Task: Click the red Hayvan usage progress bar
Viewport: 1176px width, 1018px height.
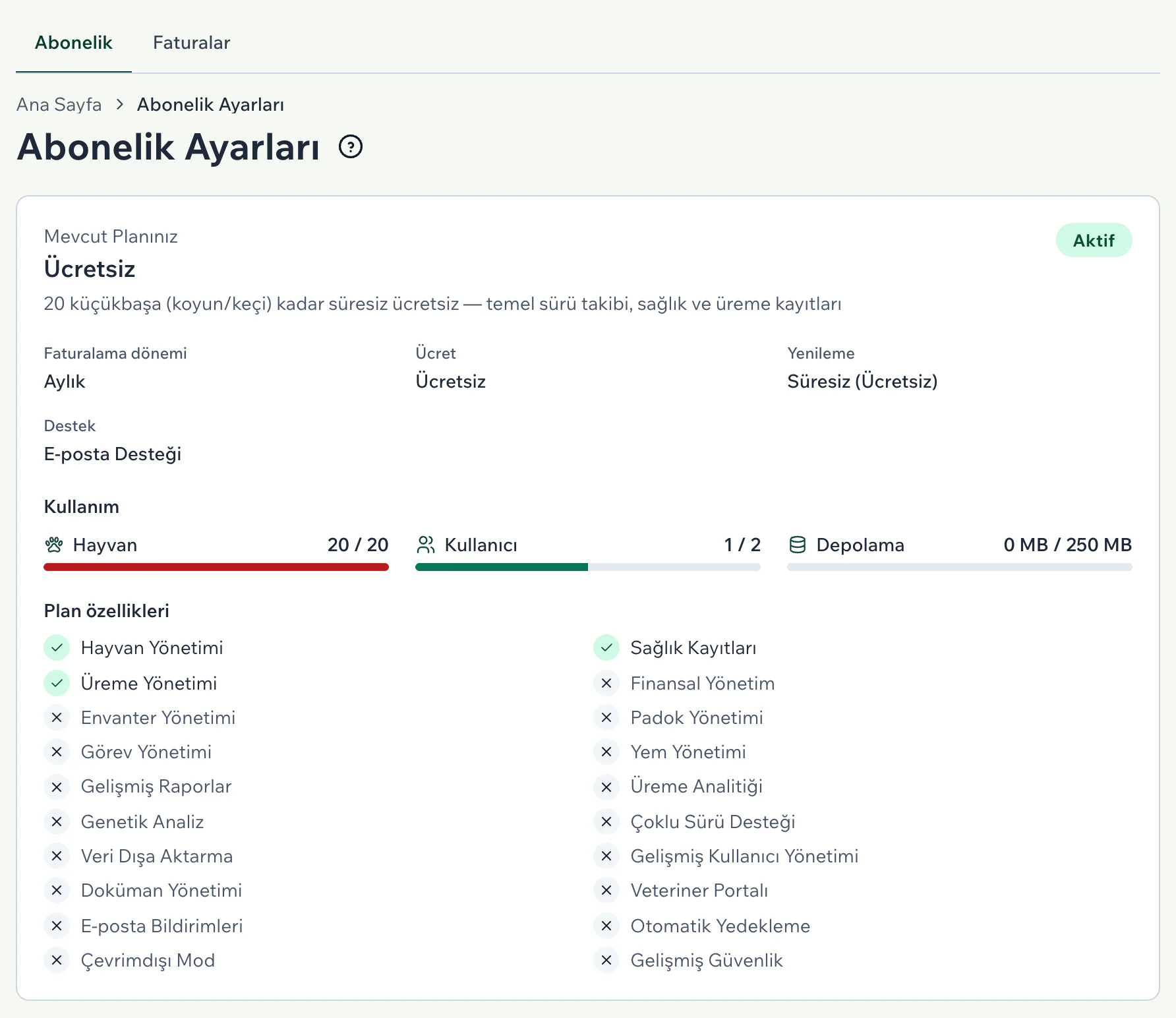Action: pos(216,567)
